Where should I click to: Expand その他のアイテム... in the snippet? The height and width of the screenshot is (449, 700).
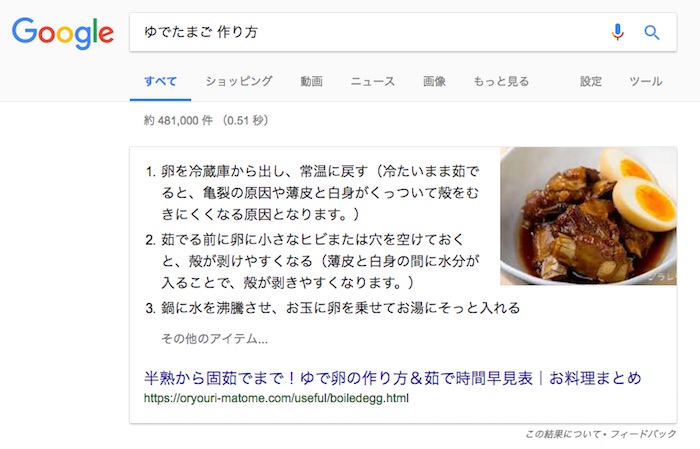(214, 339)
